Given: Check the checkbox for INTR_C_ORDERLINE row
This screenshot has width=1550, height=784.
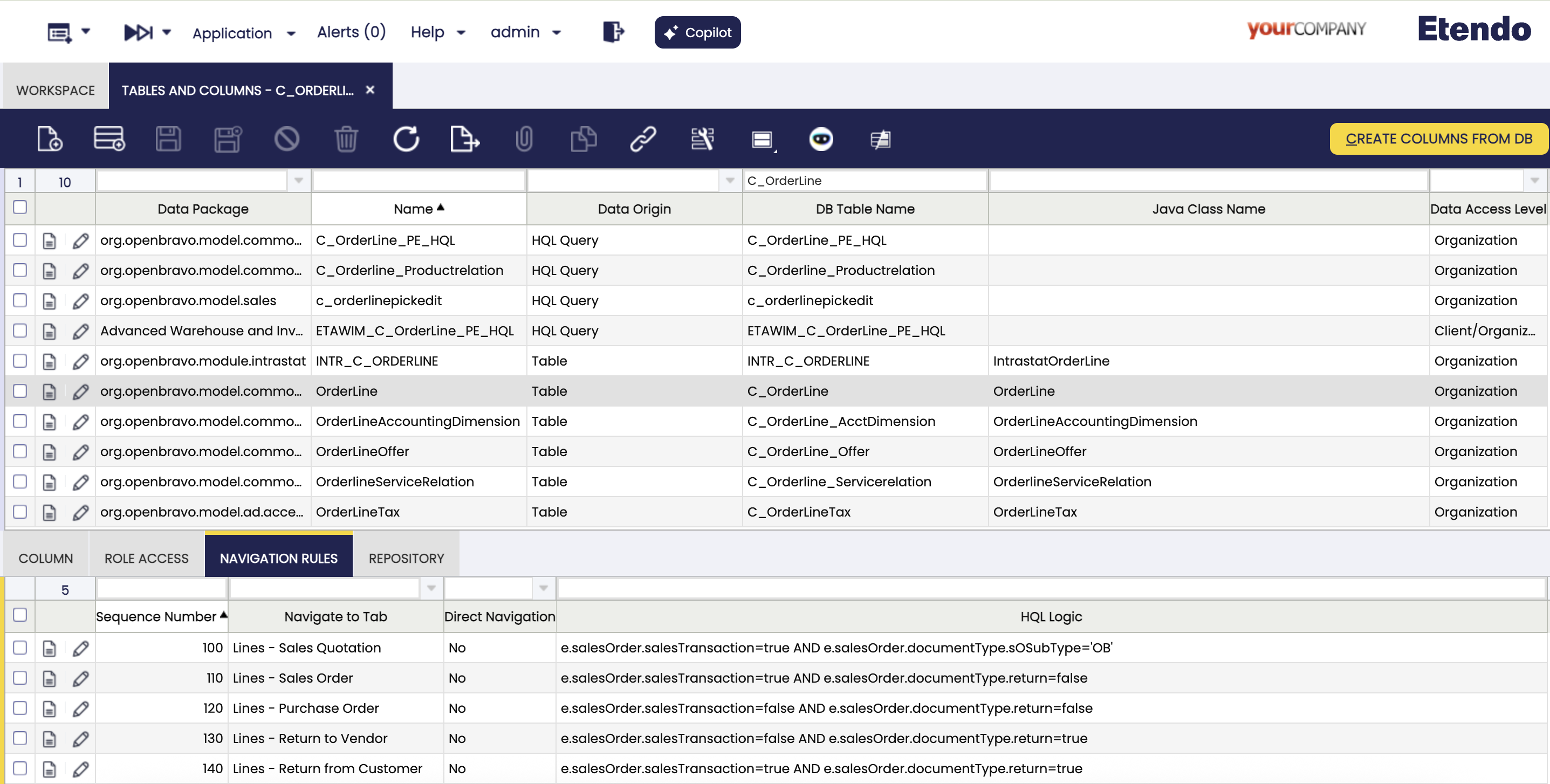Looking at the screenshot, I should [x=20, y=361].
